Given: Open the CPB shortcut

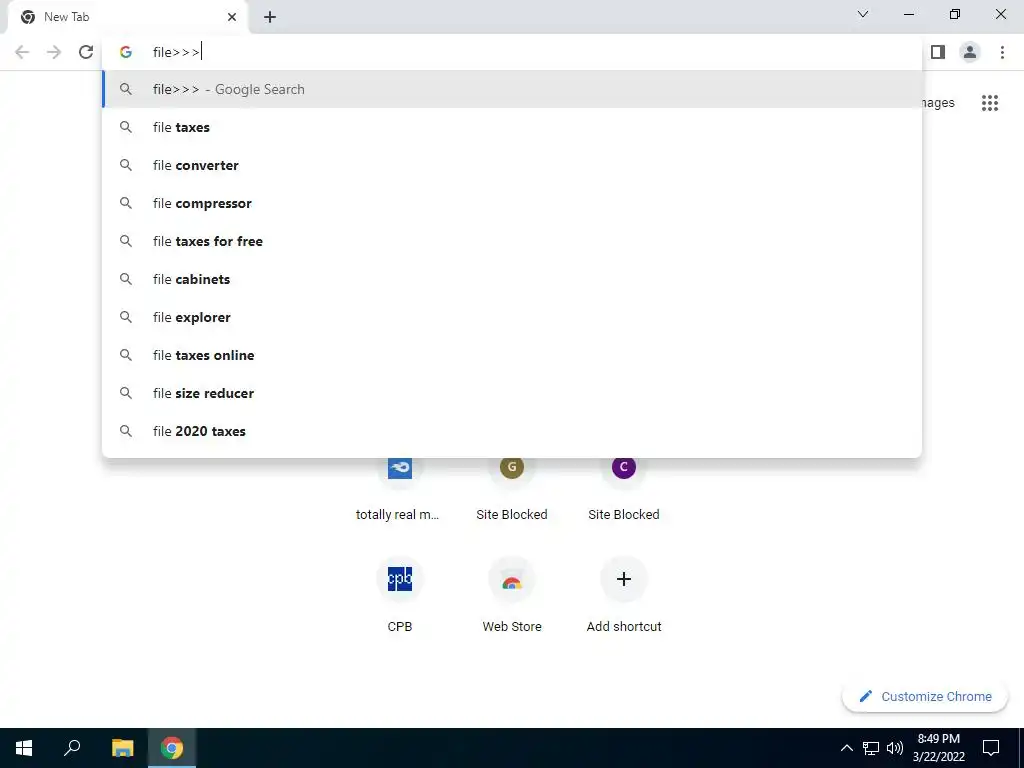Looking at the screenshot, I should coord(400,594).
